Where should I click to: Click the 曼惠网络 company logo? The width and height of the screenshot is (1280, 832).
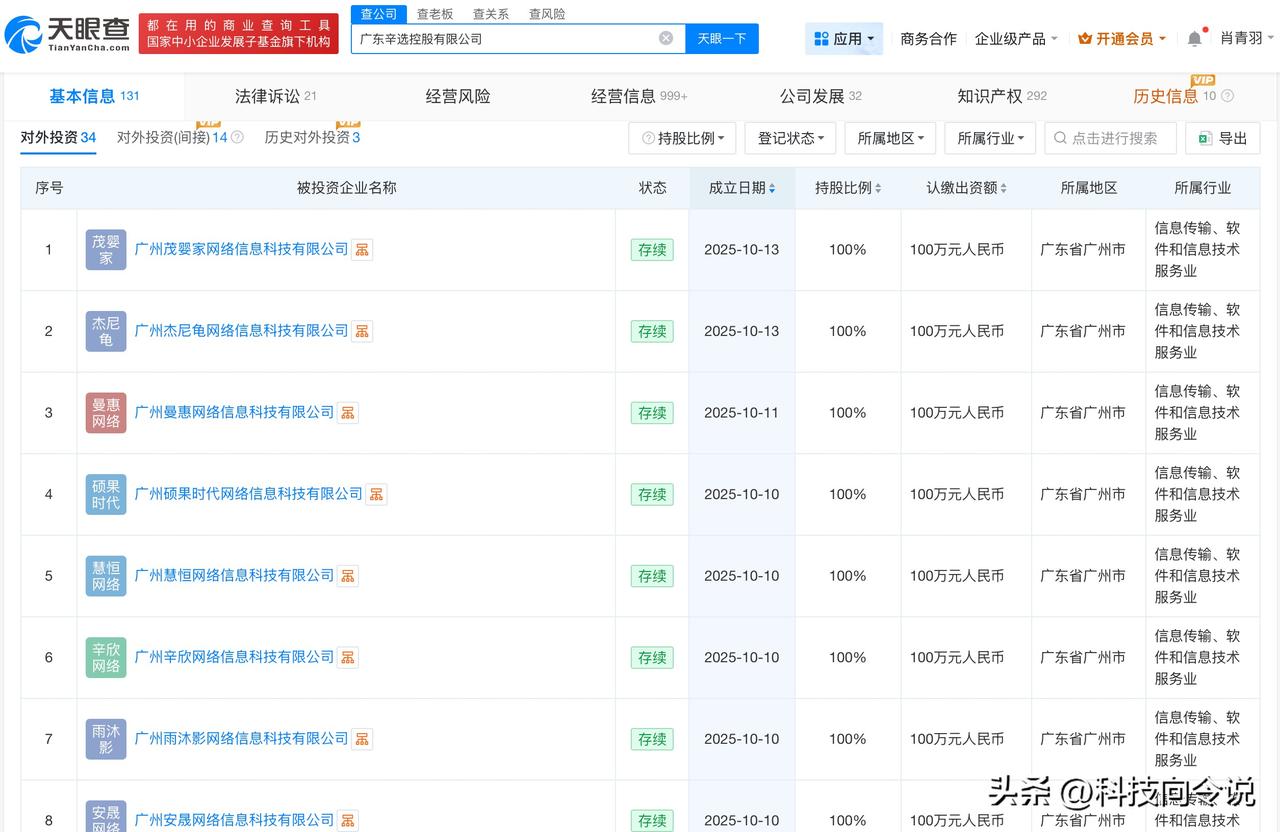tap(106, 413)
